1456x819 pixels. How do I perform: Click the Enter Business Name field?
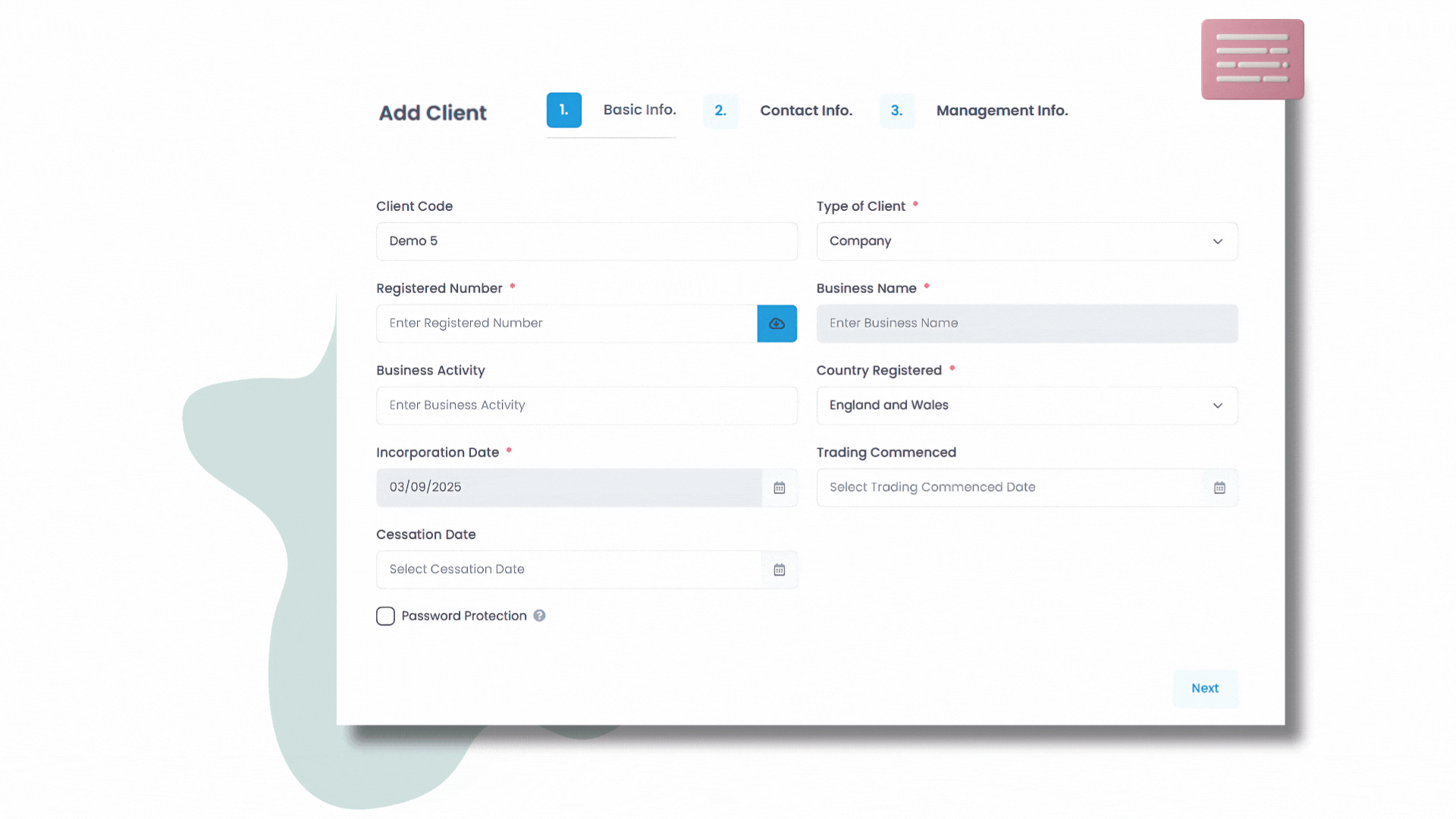pos(1027,324)
